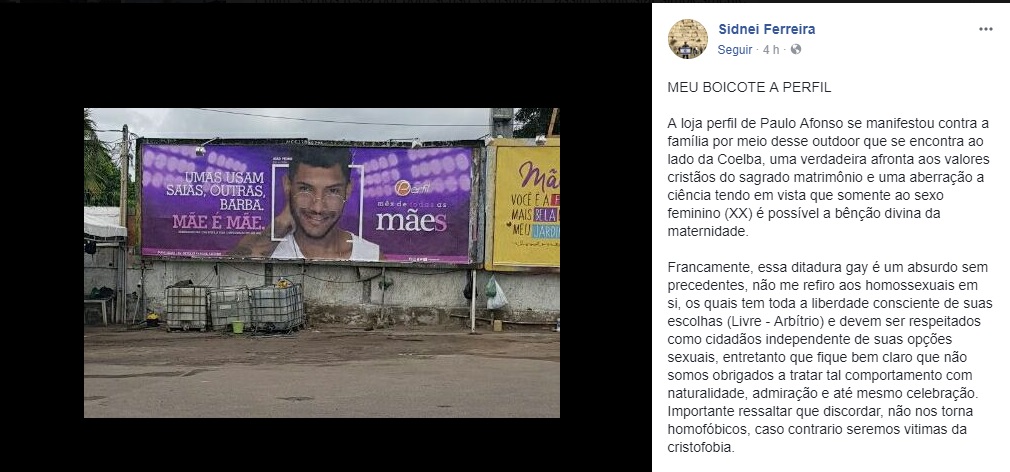Open Sidnei Ferreira's profile picture
The height and width of the screenshot is (472, 1010).
(x=687, y=39)
